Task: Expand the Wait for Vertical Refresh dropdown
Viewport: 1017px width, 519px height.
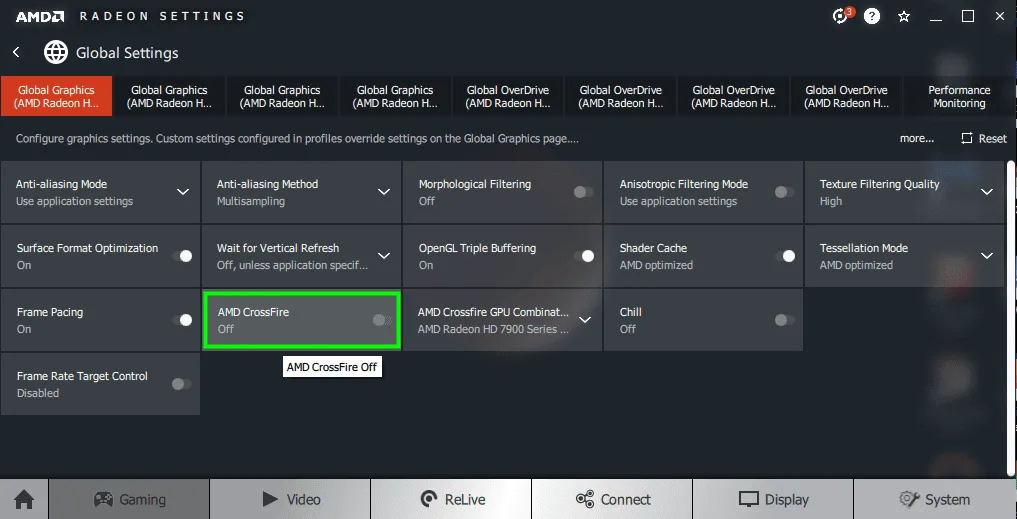Action: [384, 256]
